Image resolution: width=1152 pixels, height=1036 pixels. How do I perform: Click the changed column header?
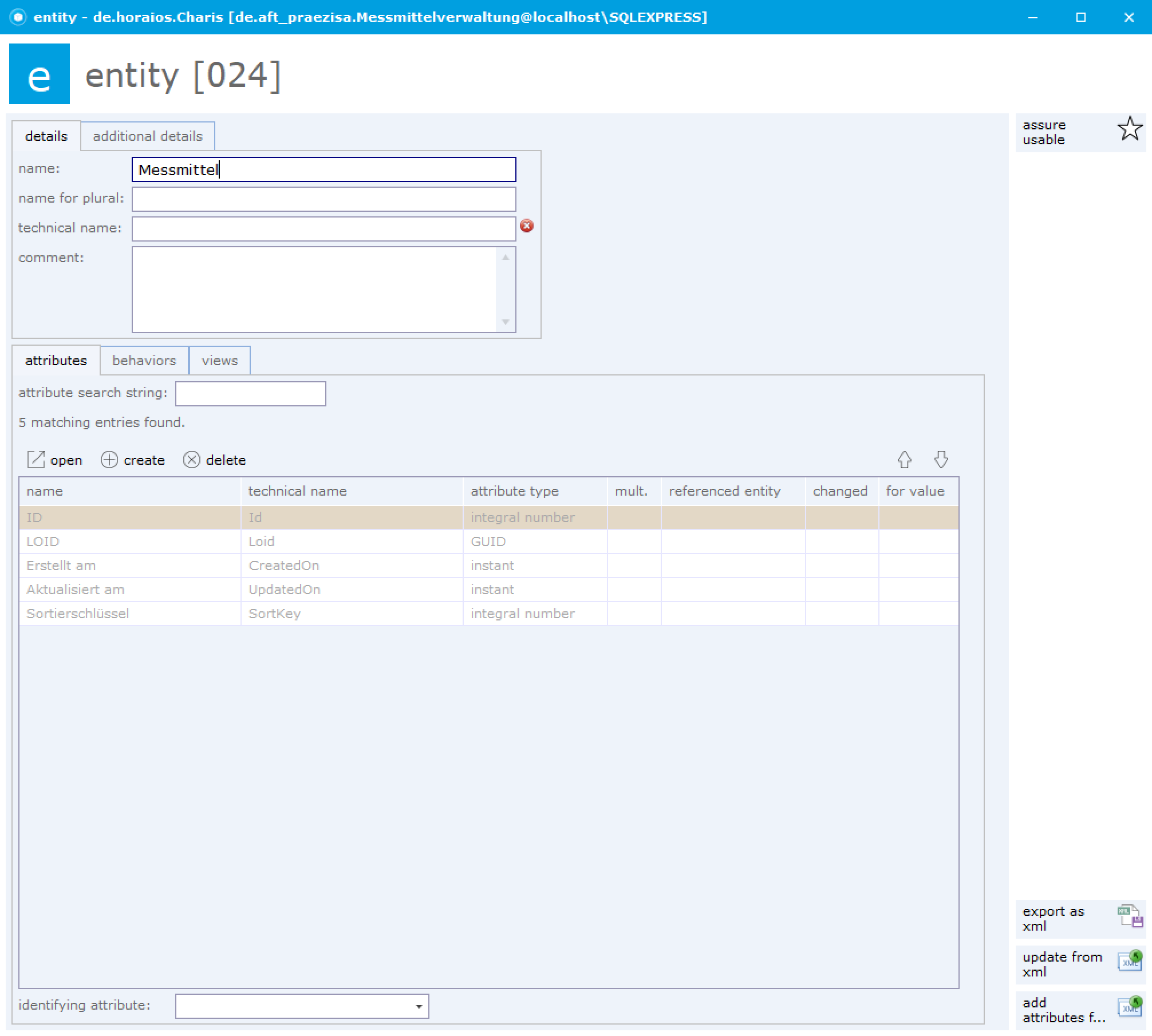pos(842,491)
